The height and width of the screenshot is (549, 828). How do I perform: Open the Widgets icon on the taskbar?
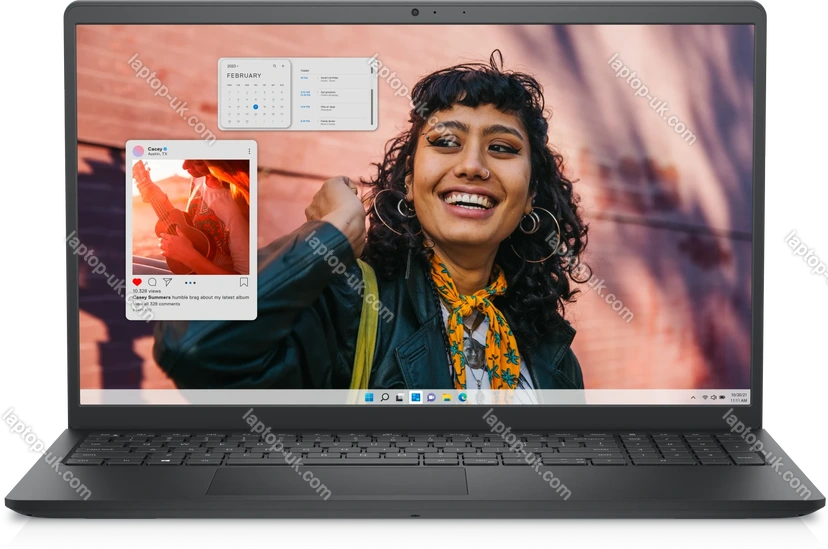coord(415,397)
